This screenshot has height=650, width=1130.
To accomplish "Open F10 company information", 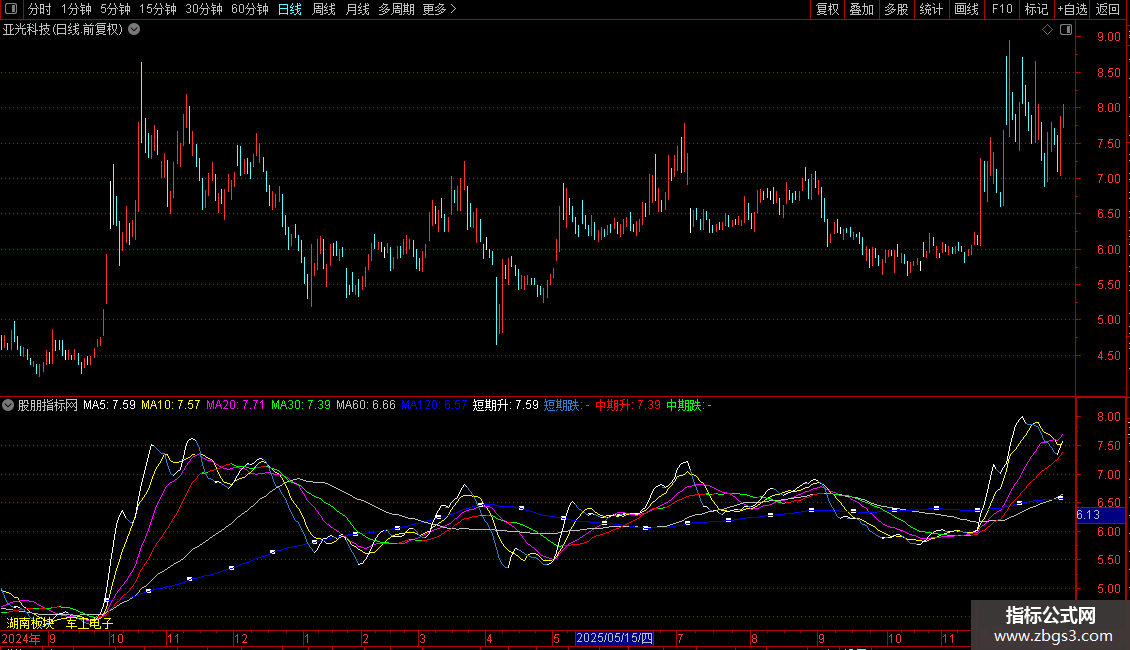I will 1002,9.
